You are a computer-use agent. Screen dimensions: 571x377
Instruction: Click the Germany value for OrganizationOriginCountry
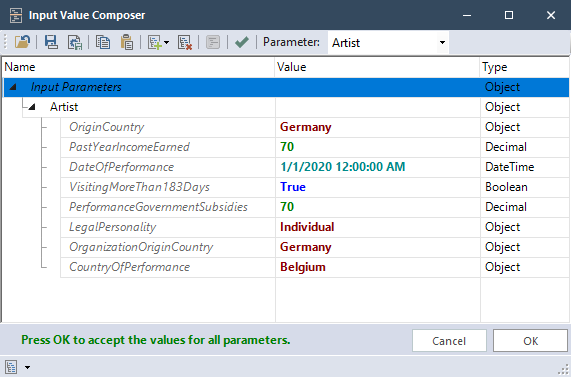point(306,247)
